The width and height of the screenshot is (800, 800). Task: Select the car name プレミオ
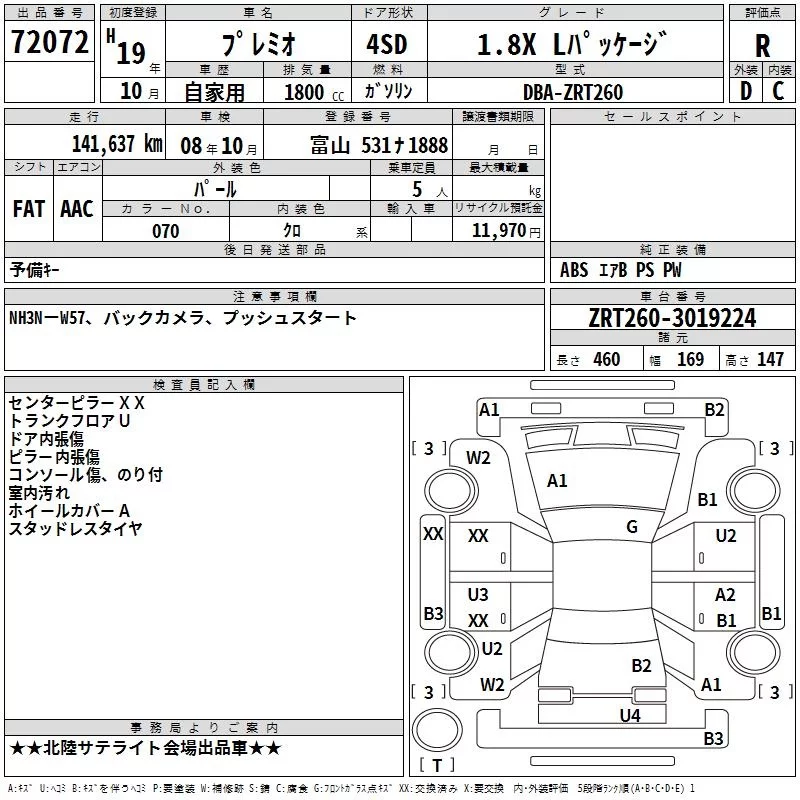tap(259, 44)
